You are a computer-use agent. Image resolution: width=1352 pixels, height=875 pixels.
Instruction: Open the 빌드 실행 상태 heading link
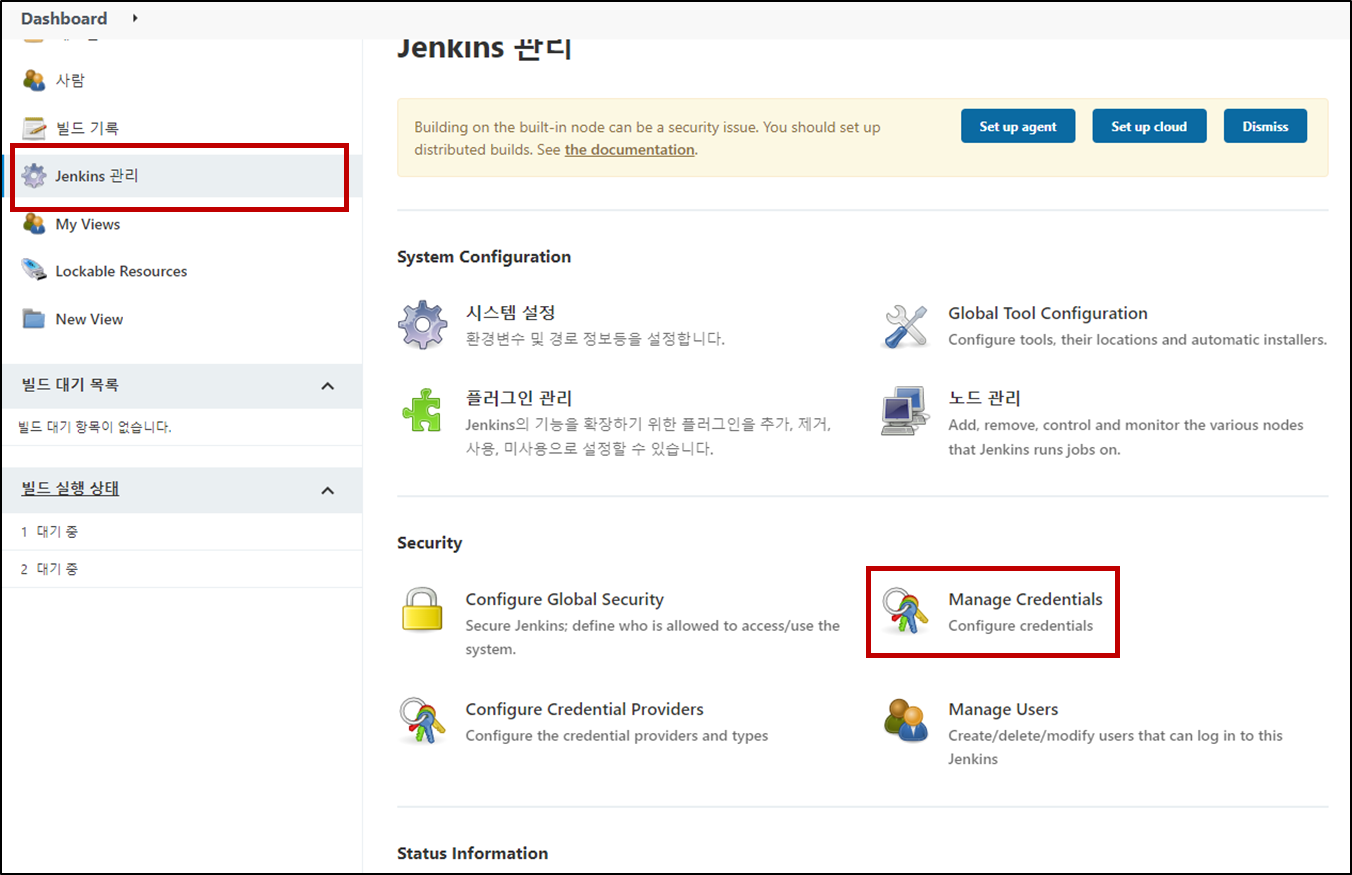(70, 489)
